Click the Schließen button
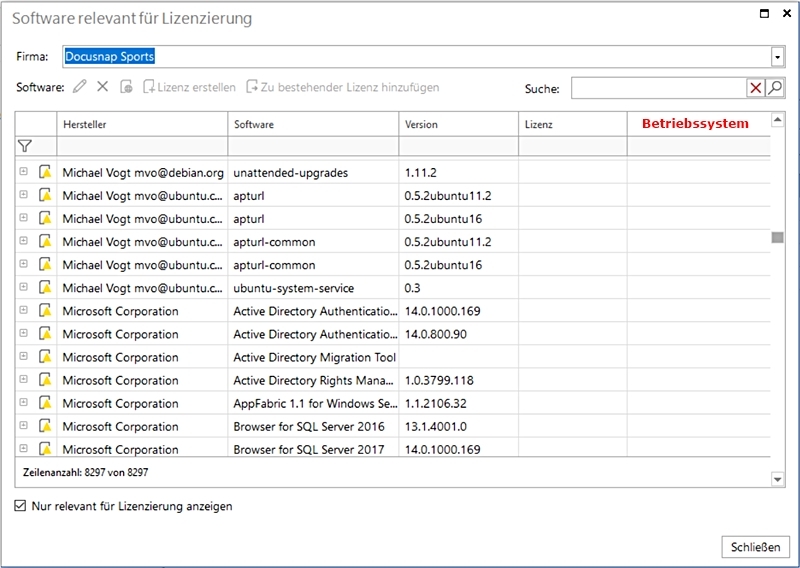The width and height of the screenshot is (800, 568). click(755, 547)
